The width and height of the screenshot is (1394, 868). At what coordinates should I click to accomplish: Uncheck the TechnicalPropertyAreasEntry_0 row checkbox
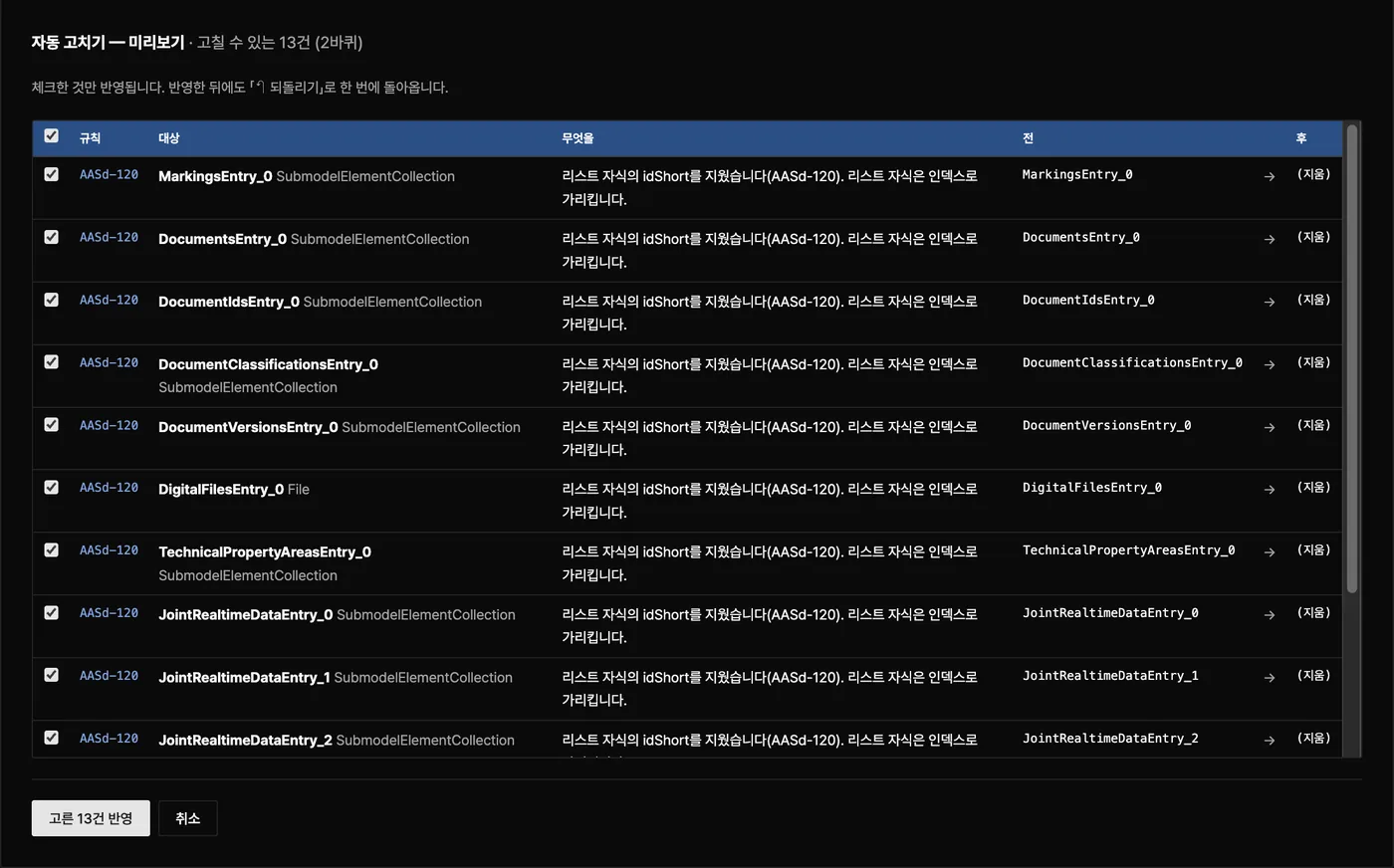(x=52, y=550)
